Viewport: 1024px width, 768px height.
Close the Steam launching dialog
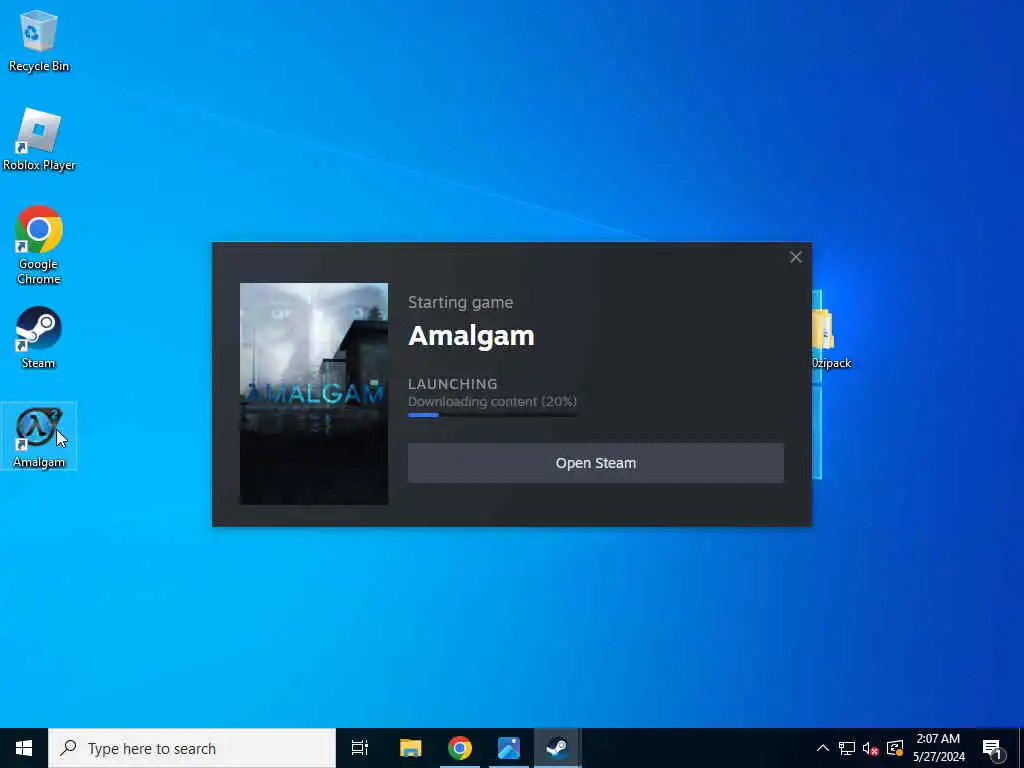pyautogui.click(x=795, y=257)
